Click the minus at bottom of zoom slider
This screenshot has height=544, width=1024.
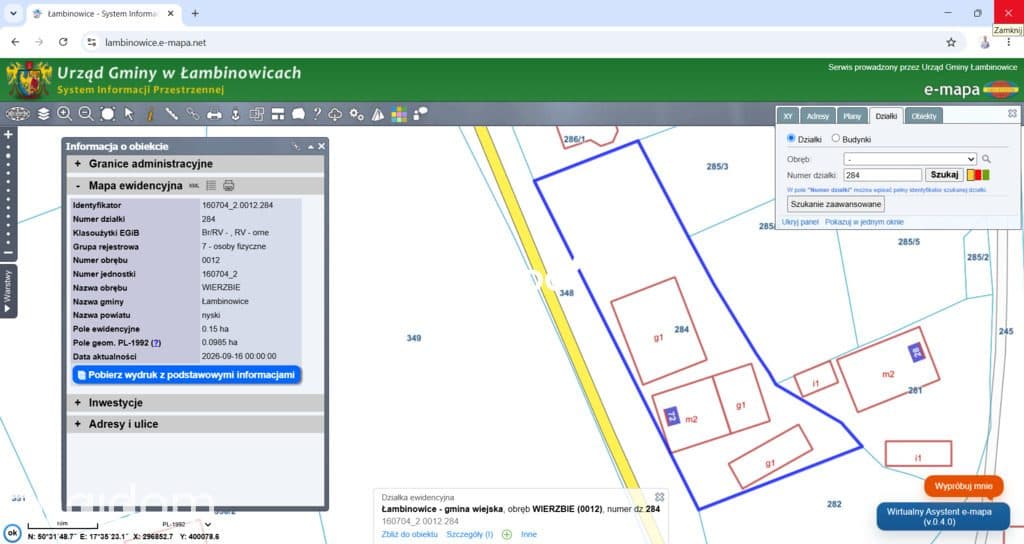click(8, 252)
